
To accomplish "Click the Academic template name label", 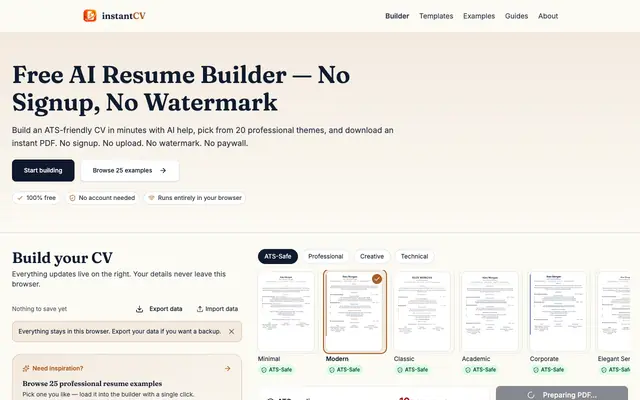I will point(476,359).
